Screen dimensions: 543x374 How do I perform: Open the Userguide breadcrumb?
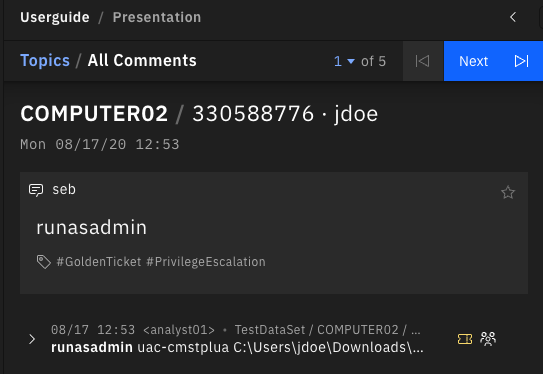pos(55,17)
